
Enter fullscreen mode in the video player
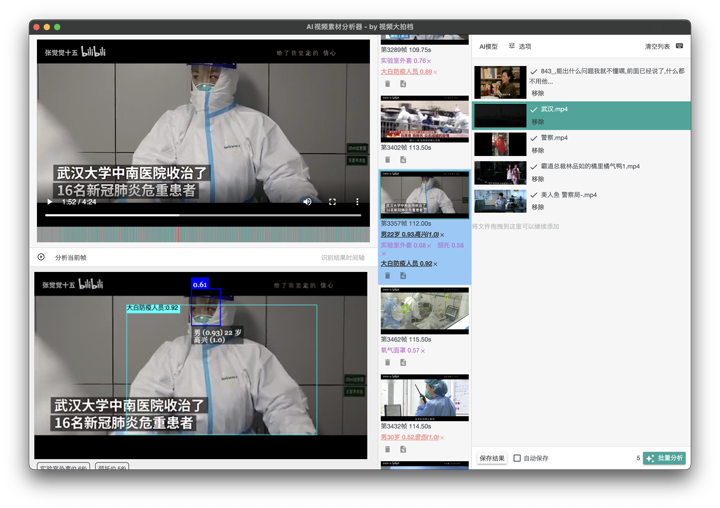332,202
